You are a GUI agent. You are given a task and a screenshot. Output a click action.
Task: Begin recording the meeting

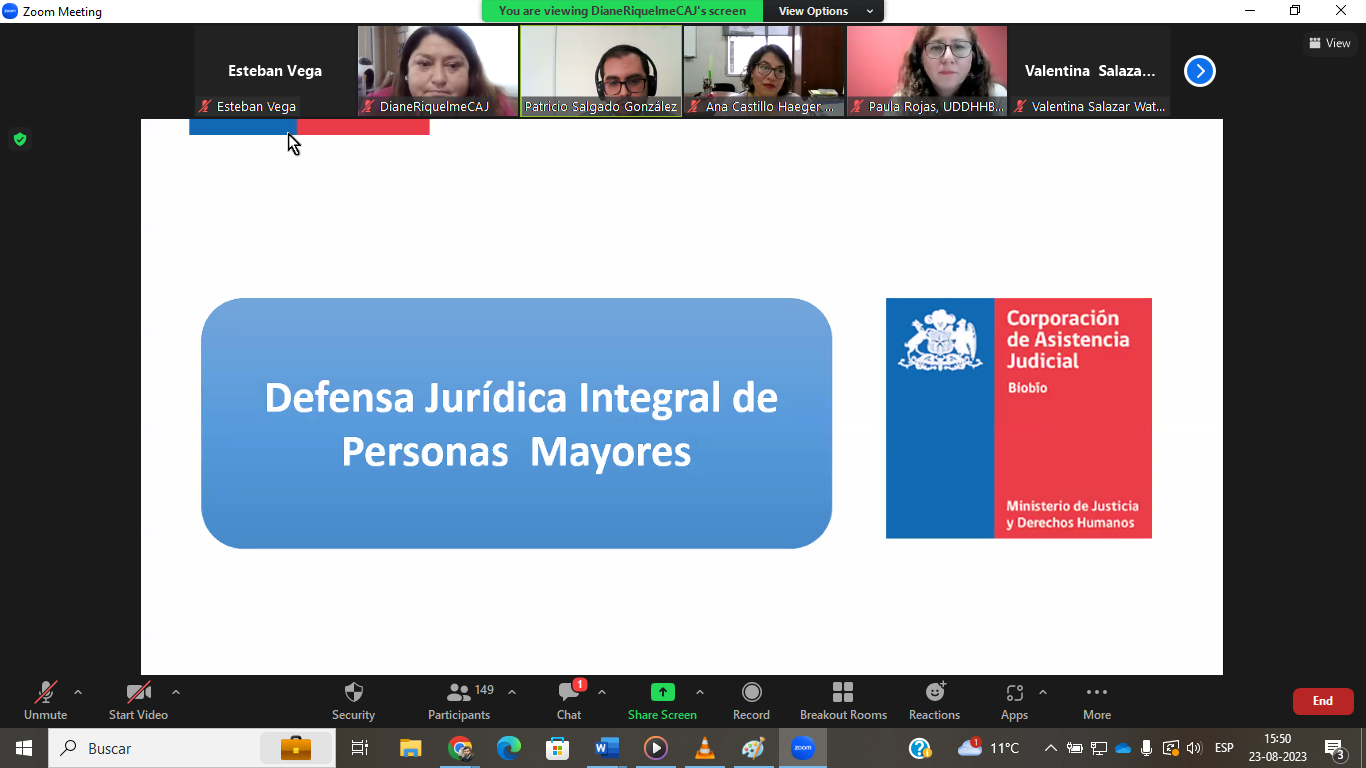click(751, 700)
